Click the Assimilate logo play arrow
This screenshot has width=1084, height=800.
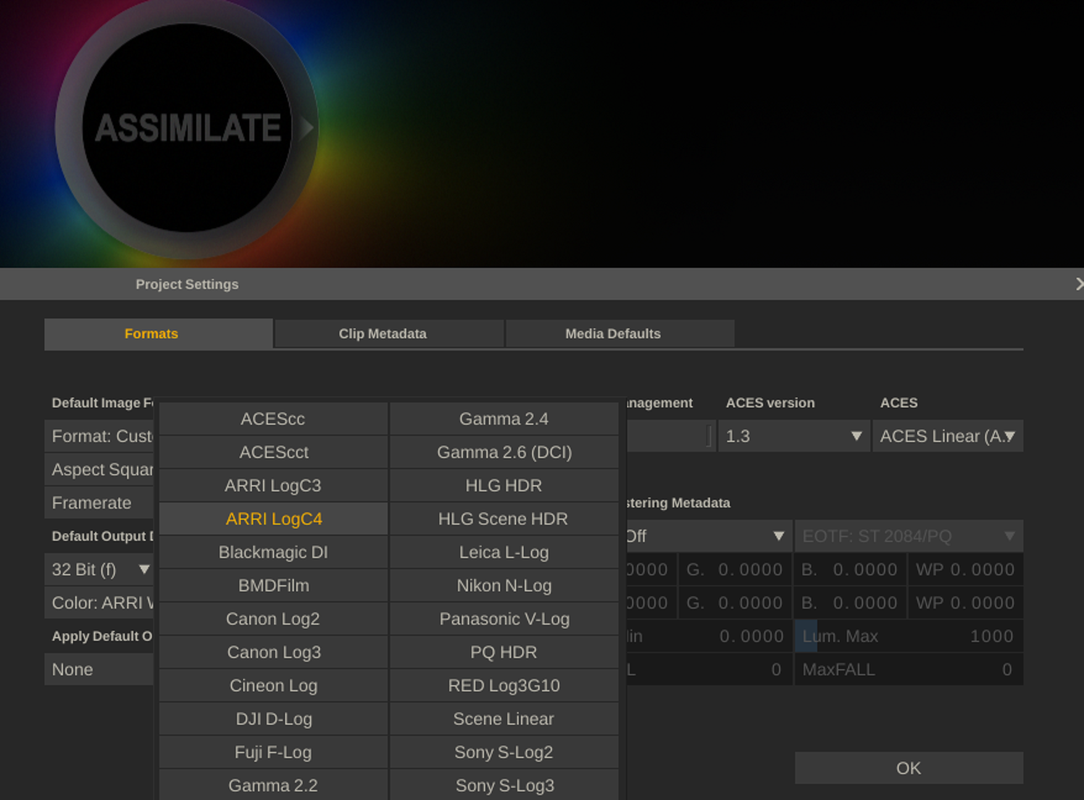(x=307, y=128)
